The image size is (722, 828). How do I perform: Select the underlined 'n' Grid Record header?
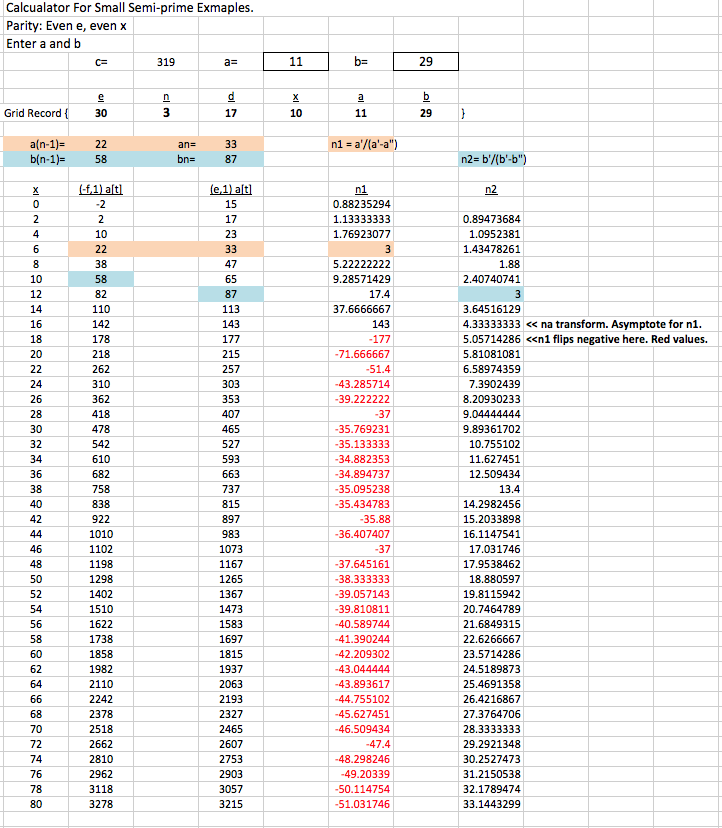tap(166, 97)
